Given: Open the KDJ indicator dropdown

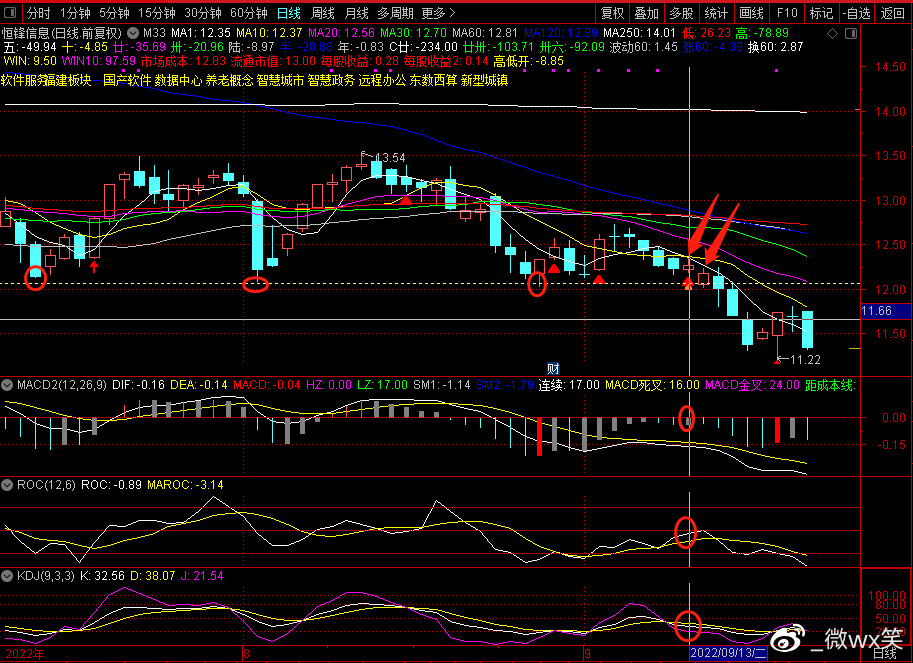Looking at the screenshot, I should [8, 576].
